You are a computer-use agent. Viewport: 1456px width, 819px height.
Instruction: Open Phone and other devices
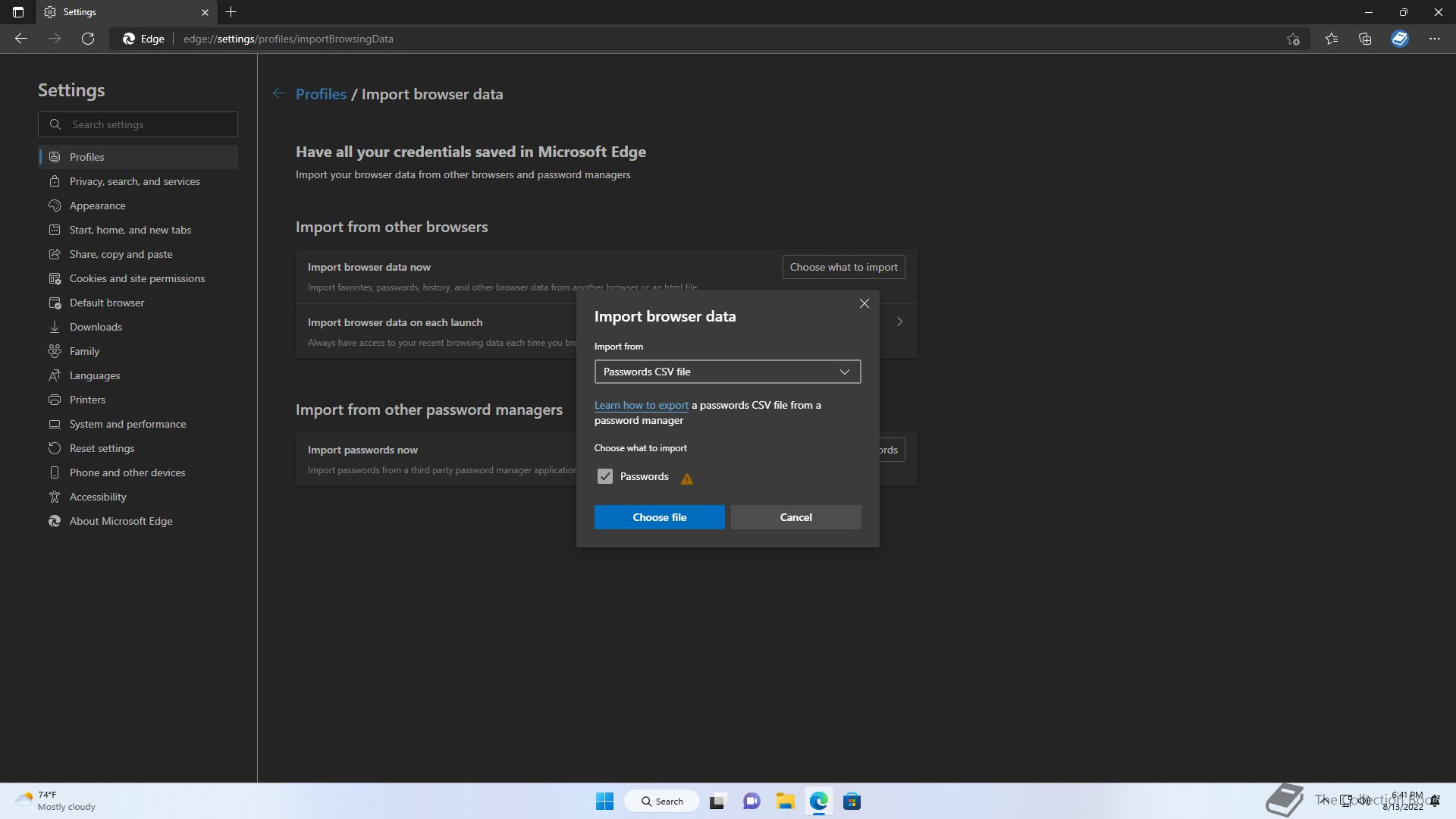point(138,472)
